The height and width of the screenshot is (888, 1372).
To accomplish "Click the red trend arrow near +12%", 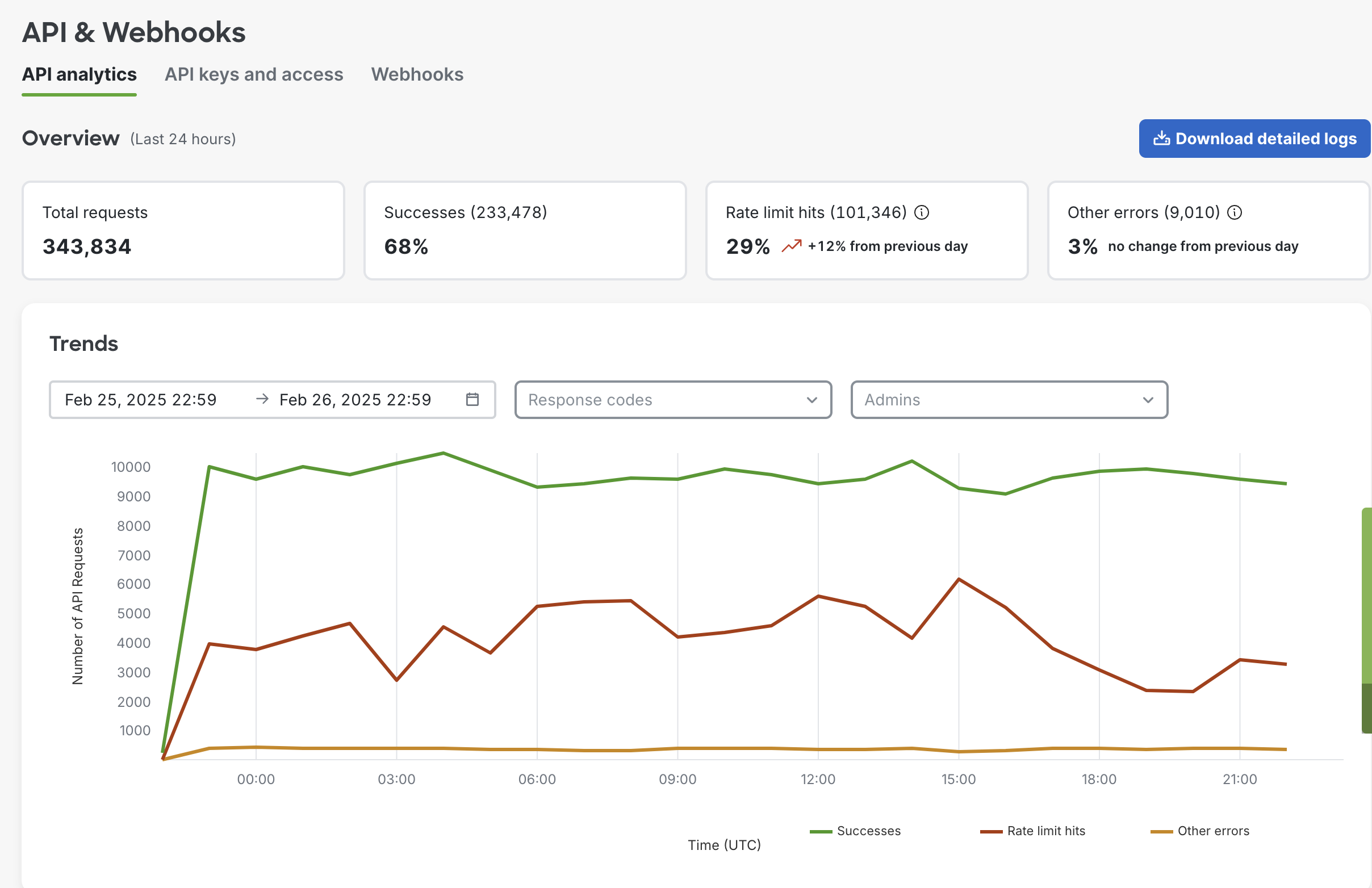I will pyautogui.click(x=792, y=245).
